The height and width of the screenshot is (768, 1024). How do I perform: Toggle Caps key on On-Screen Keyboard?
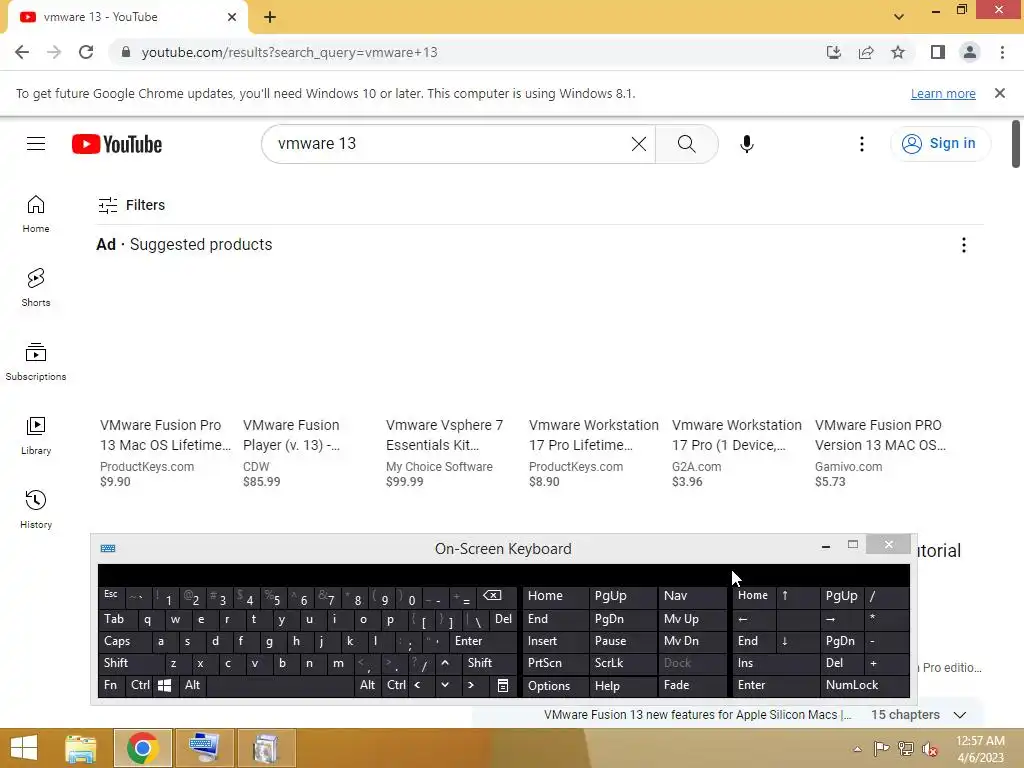(x=125, y=641)
